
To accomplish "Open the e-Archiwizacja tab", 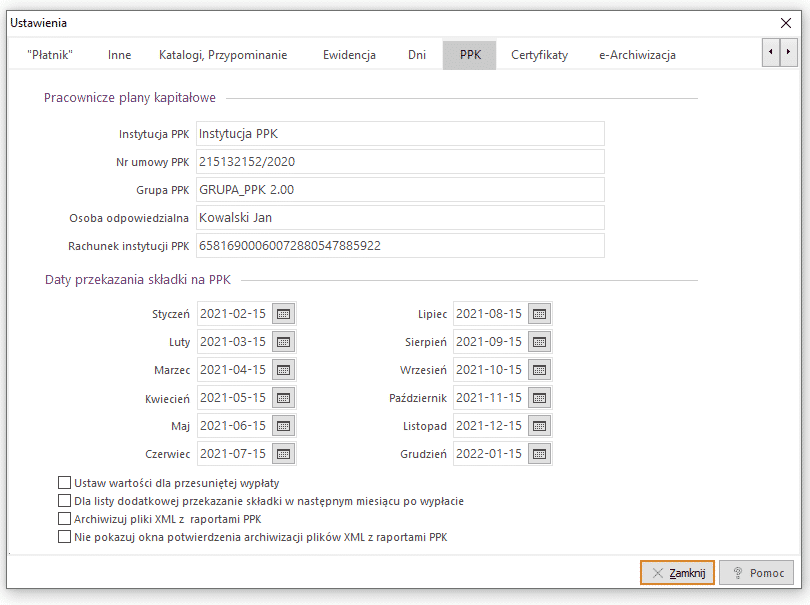I will point(637,55).
